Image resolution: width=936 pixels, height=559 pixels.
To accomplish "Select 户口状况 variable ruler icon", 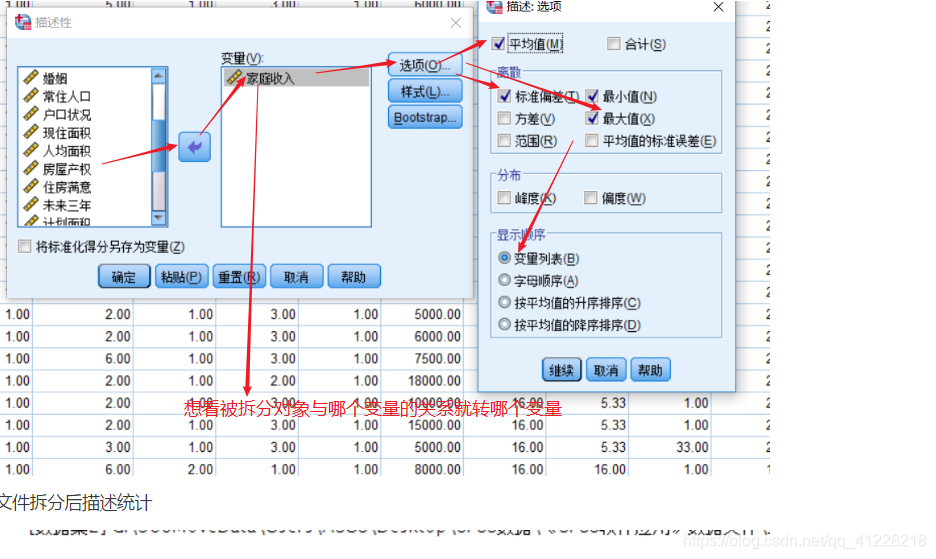I will [30, 114].
